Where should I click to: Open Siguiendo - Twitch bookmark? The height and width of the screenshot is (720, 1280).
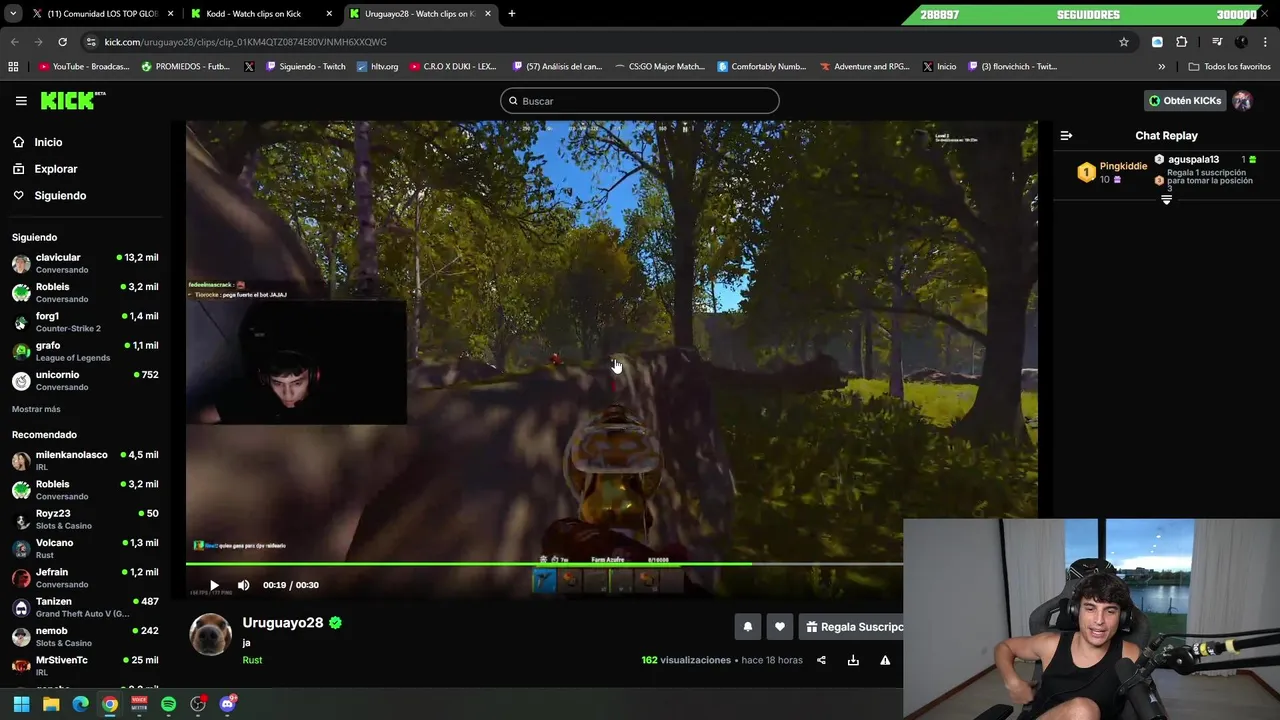(306, 67)
